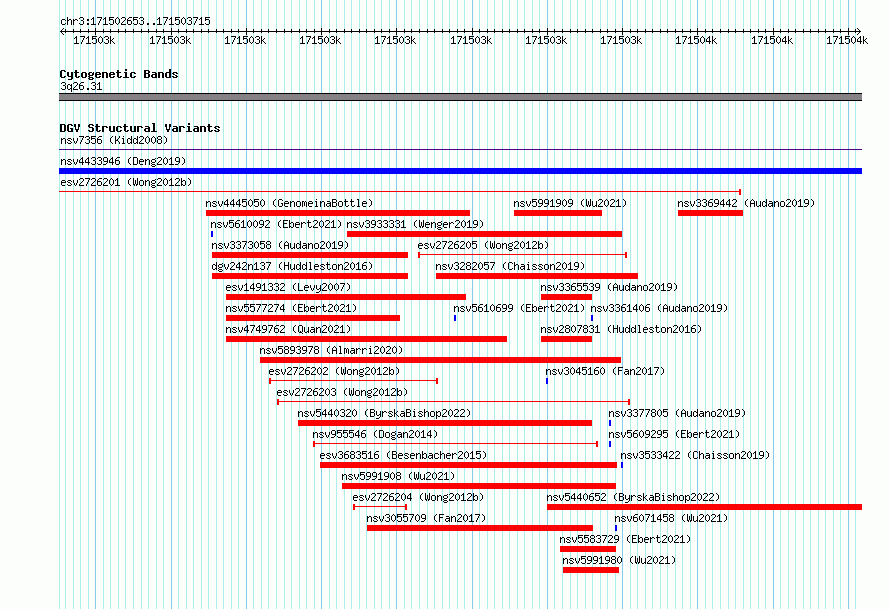Click nsv3361406 (Audano2019) label
Screen dimensions: 890x609
tap(659, 308)
